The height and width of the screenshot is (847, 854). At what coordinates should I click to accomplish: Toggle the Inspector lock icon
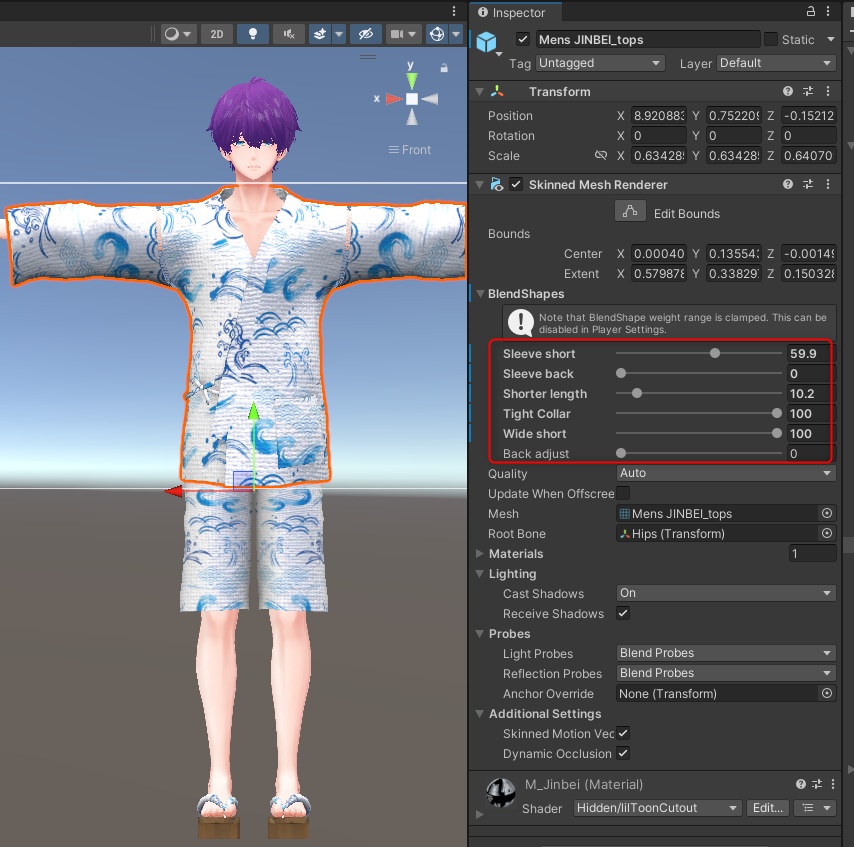pyautogui.click(x=810, y=11)
